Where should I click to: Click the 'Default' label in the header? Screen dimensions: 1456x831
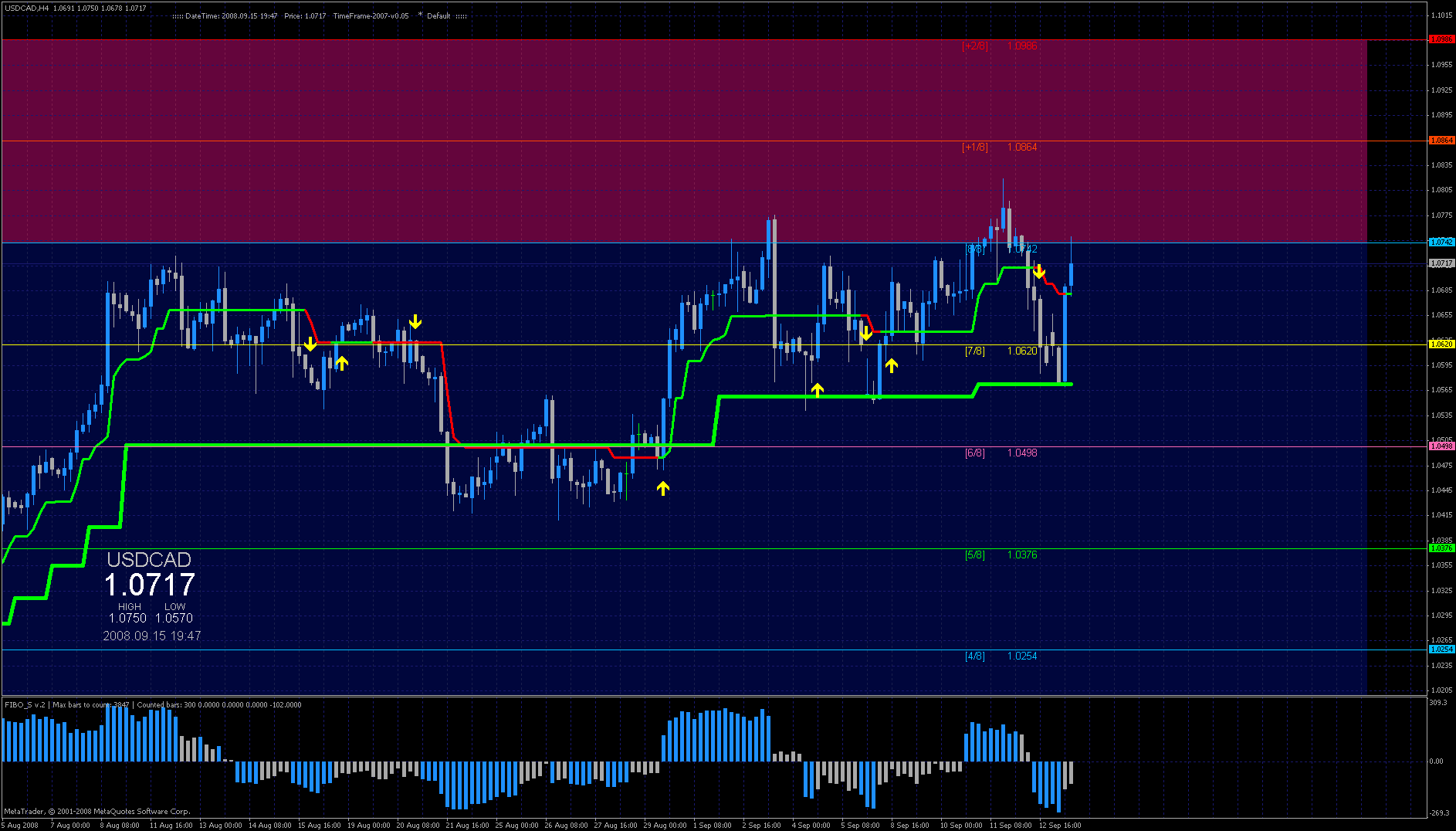(x=438, y=15)
